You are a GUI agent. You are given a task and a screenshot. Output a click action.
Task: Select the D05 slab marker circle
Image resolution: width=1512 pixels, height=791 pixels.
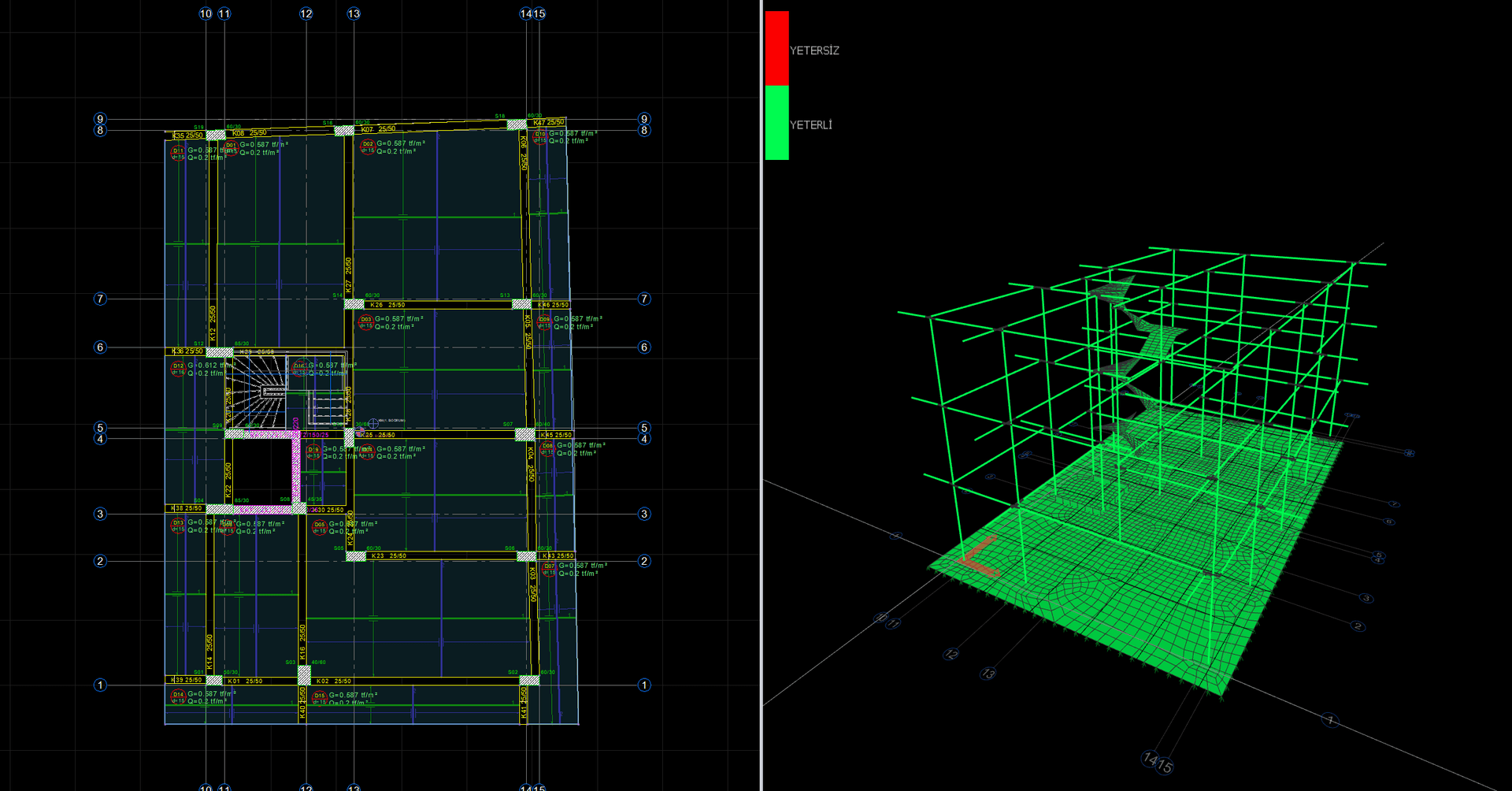(x=319, y=526)
